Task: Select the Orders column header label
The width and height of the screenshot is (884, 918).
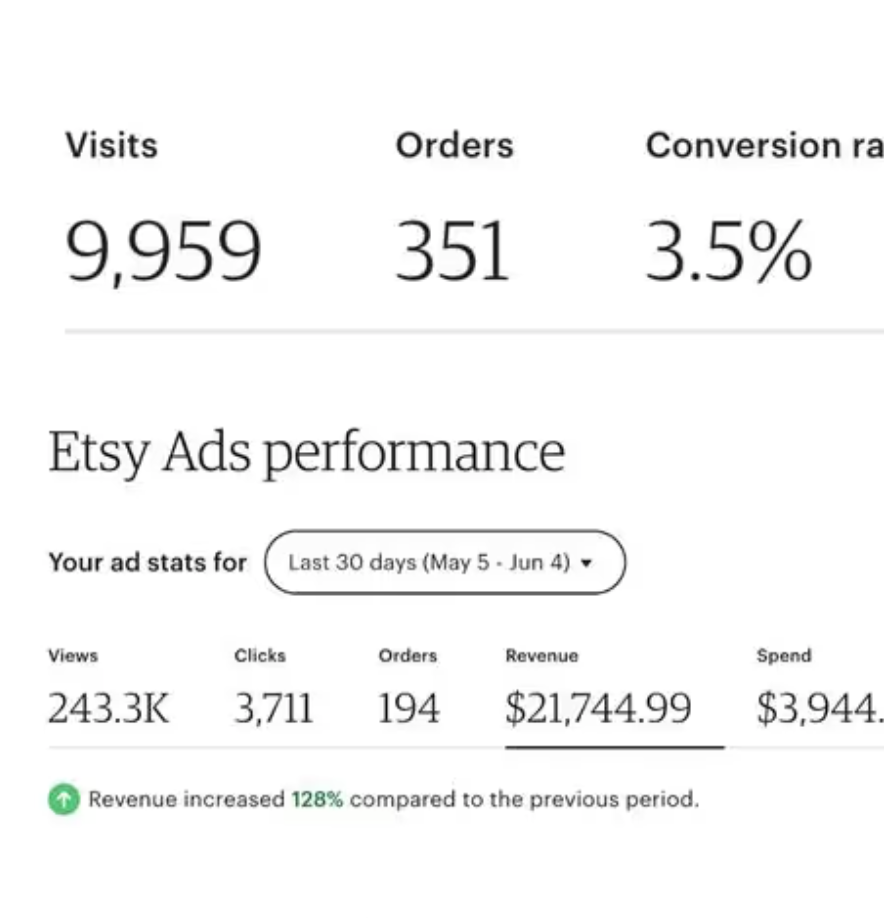Action: pyautogui.click(x=455, y=145)
